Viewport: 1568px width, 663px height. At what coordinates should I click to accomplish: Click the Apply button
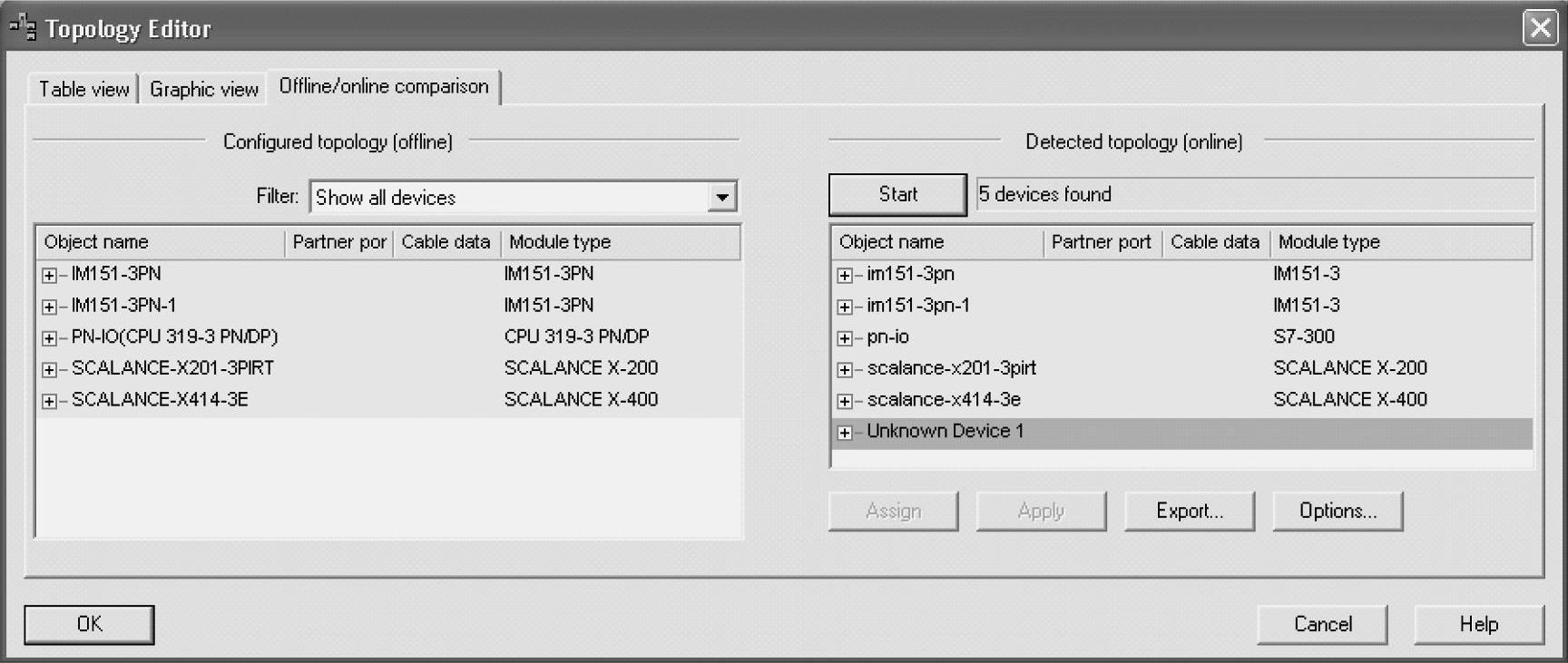(1041, 511)
